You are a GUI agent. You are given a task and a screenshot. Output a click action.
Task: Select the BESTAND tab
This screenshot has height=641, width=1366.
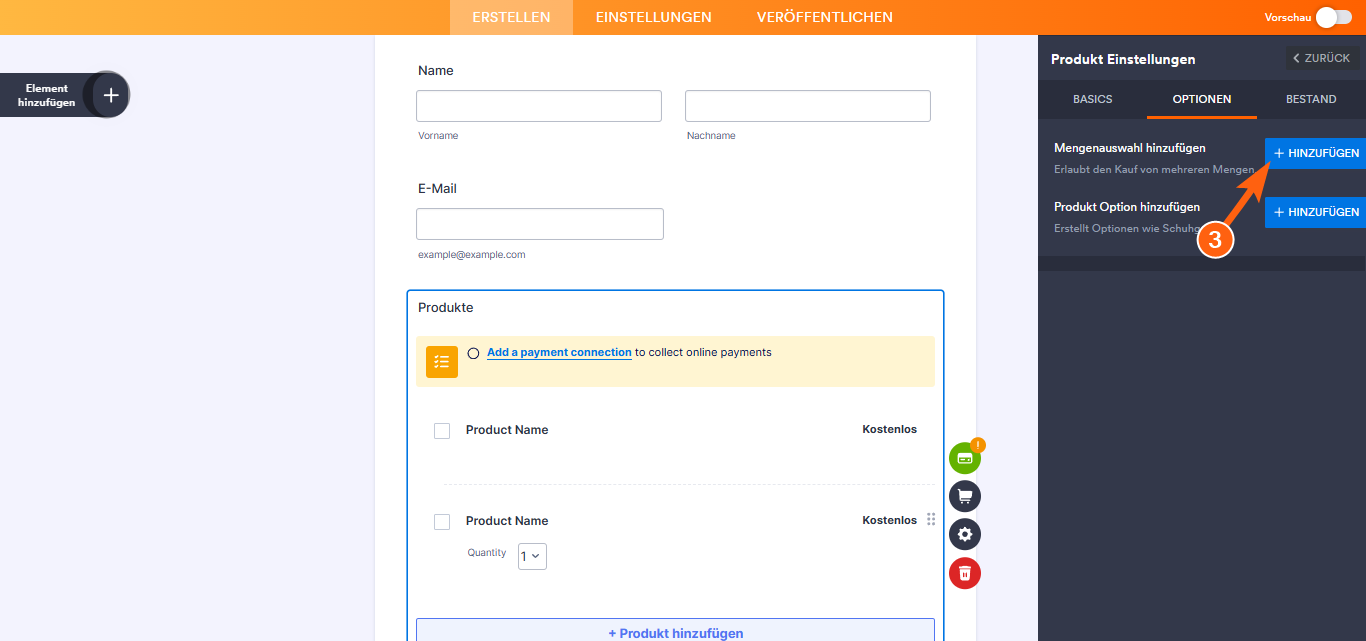tap(1311, 99)
